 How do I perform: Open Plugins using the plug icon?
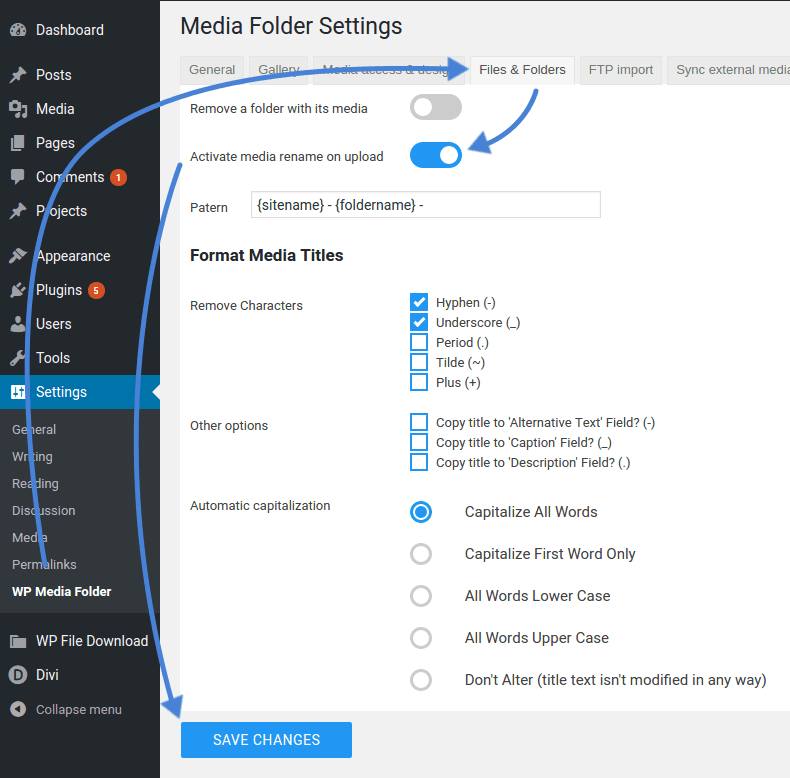click(x=18, y=290)
